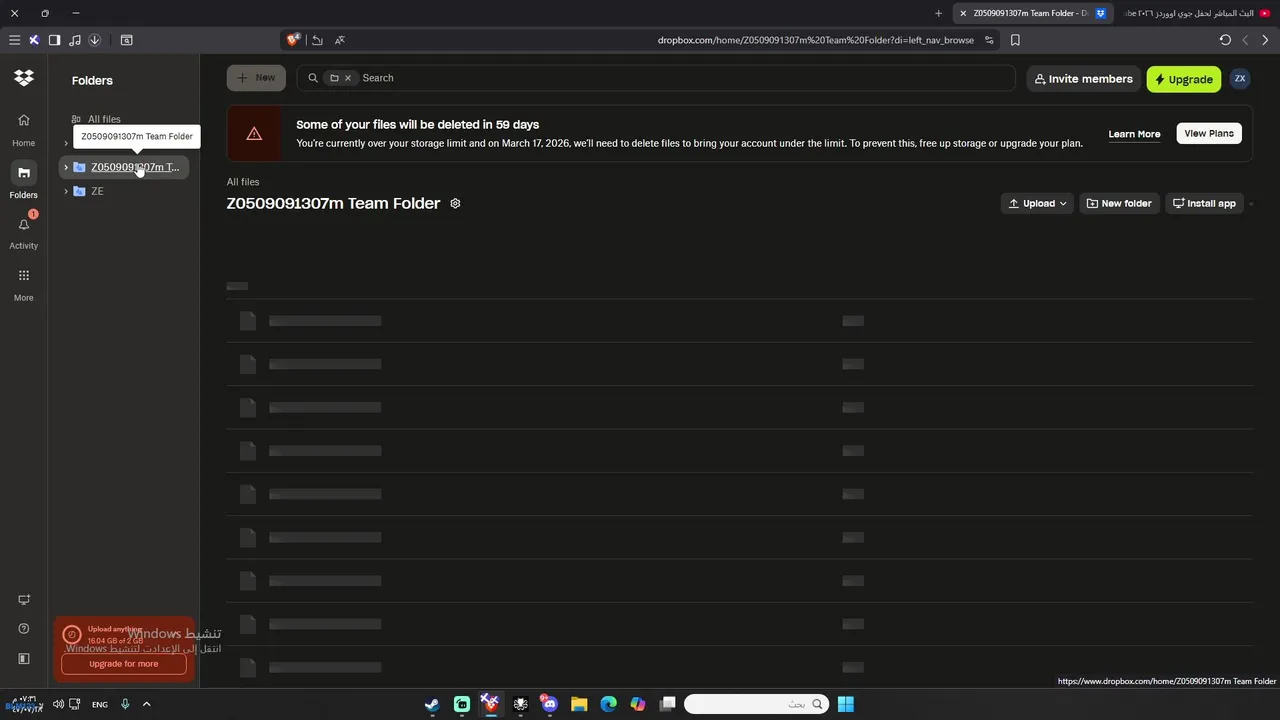Screen dimensions: 1280x720
Task: Open Discord from the taskbar
Action: pyautogui.click(x=549, y=704)
